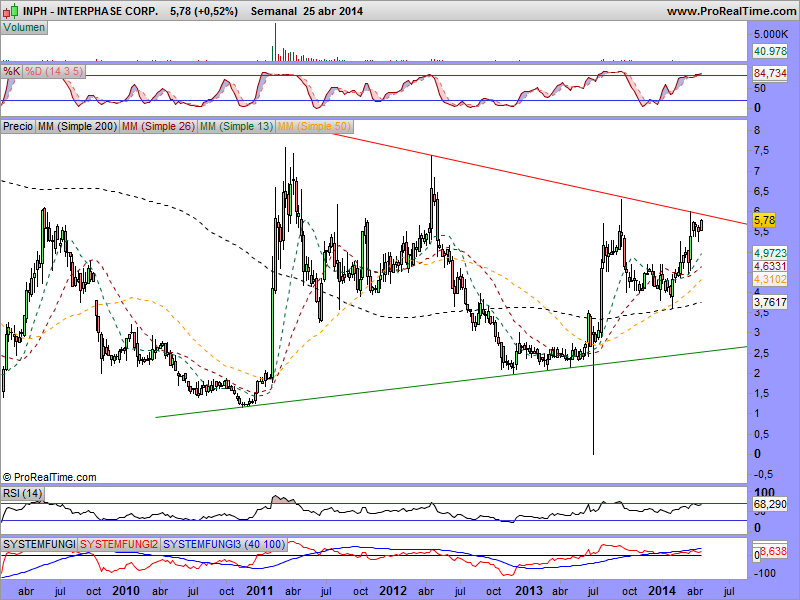Click the 1,5 price axis label
The image size is (800, 600).
click(762, 393)
